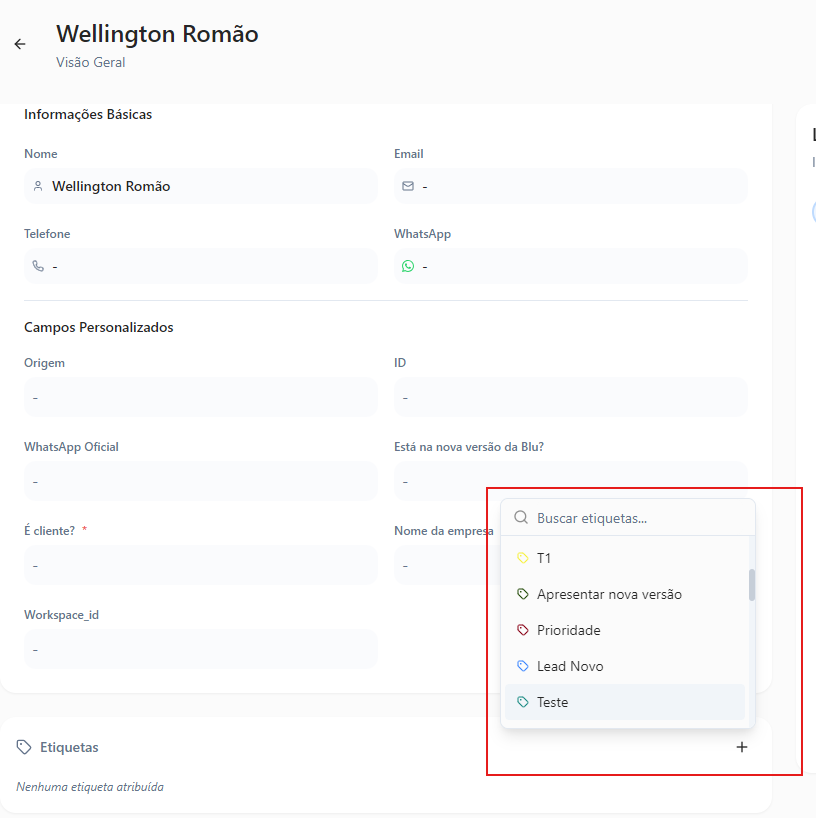Click the plus icon to add etiqueta
Viewport: 816px width, 818px height.
point(742,747)
